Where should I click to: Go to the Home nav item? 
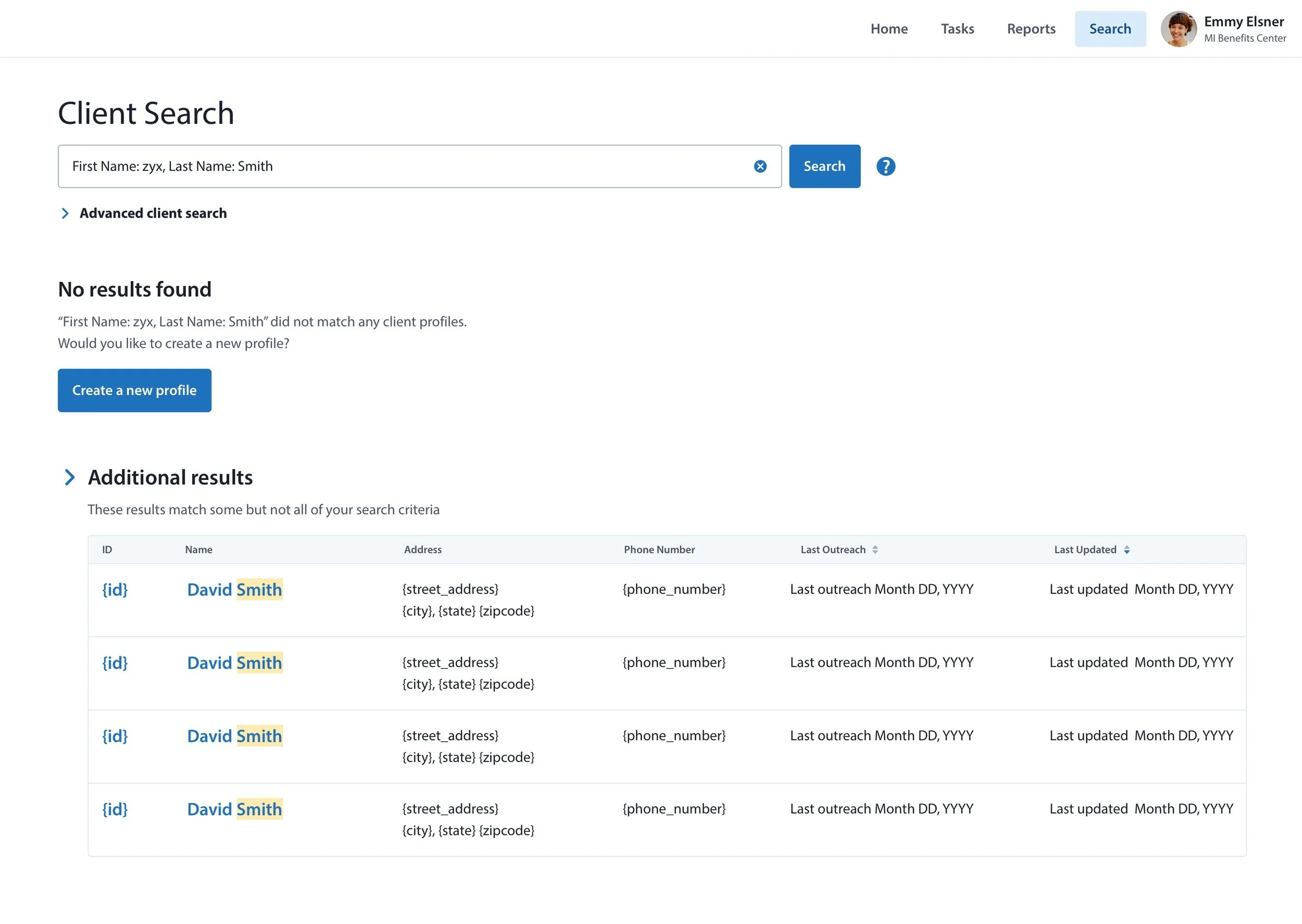tap(889, 29)
